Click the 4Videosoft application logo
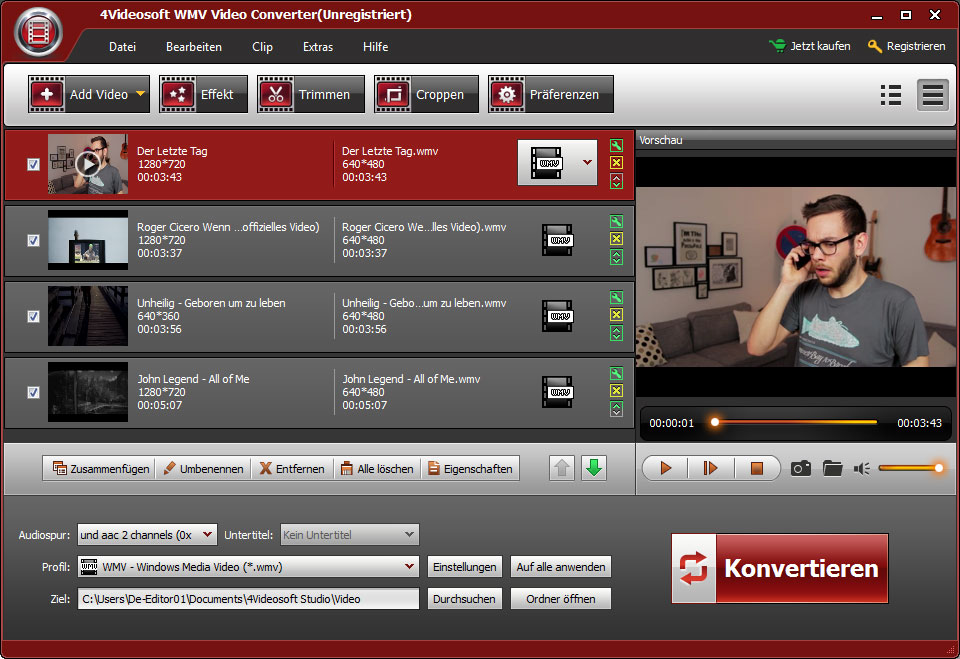 [x=39, y=32]
